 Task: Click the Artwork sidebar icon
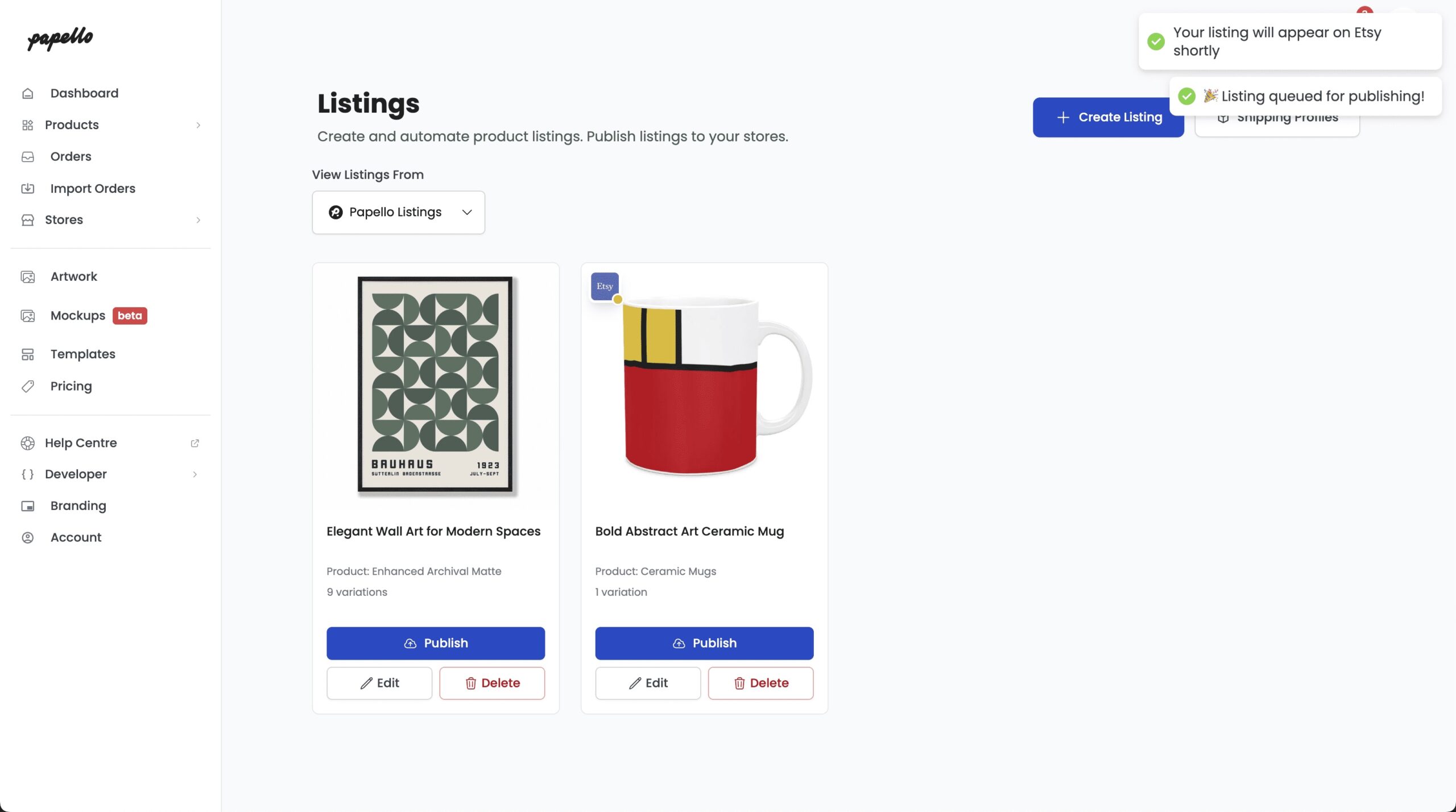coord(28,277)
